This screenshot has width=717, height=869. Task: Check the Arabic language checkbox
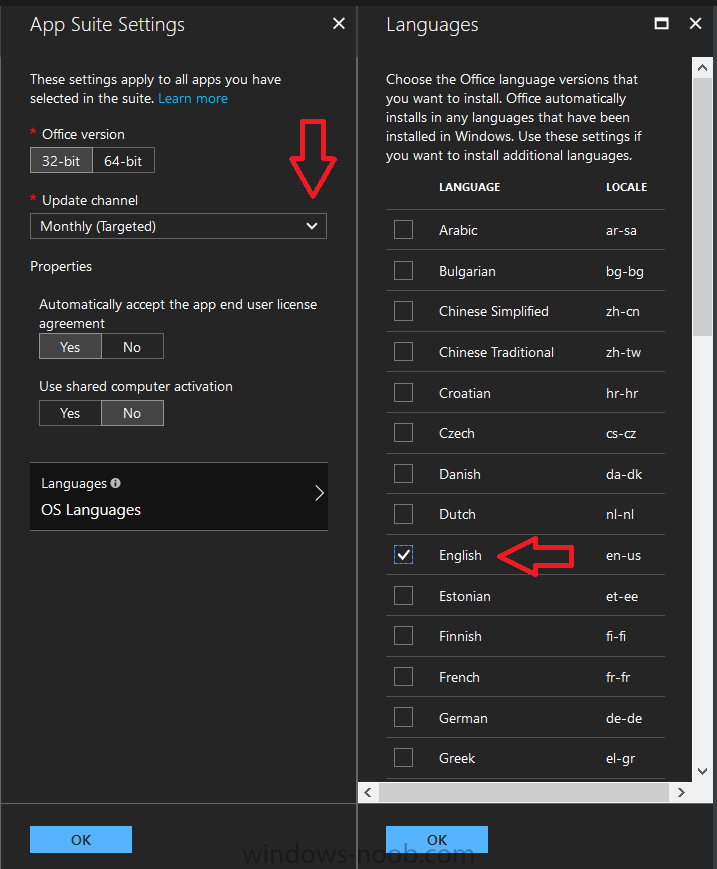[x=403, y=229]
